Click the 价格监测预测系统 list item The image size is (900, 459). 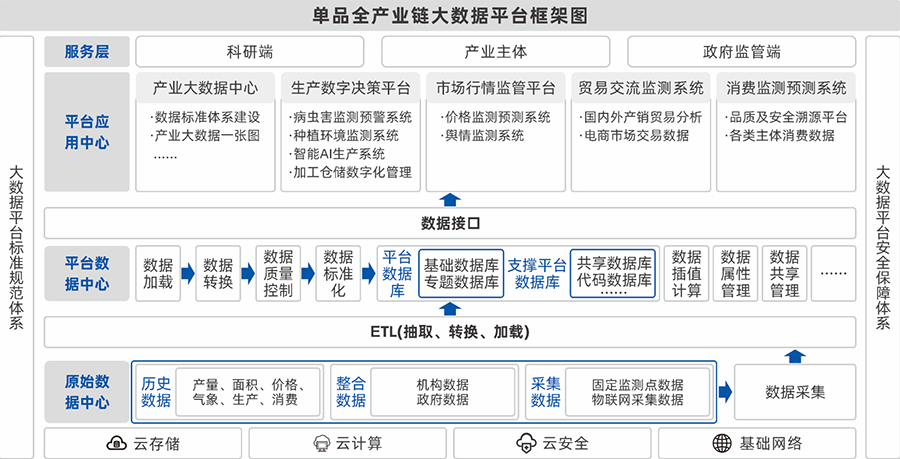pos(496,117)
